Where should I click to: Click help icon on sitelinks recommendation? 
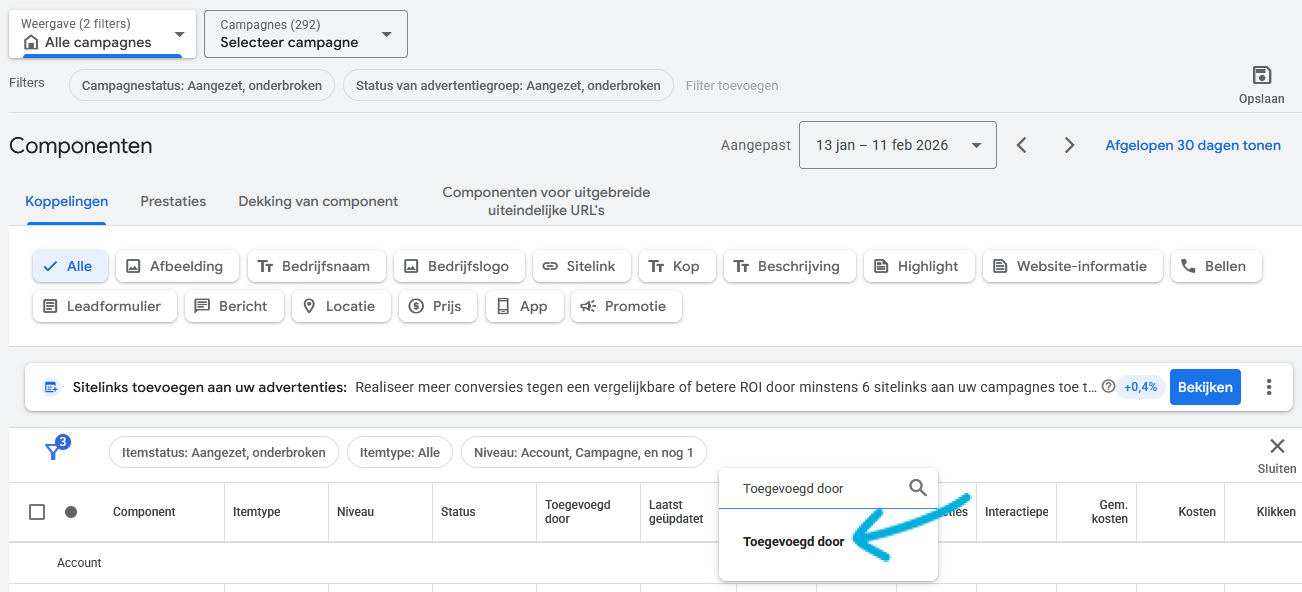tap(1108, 387)
